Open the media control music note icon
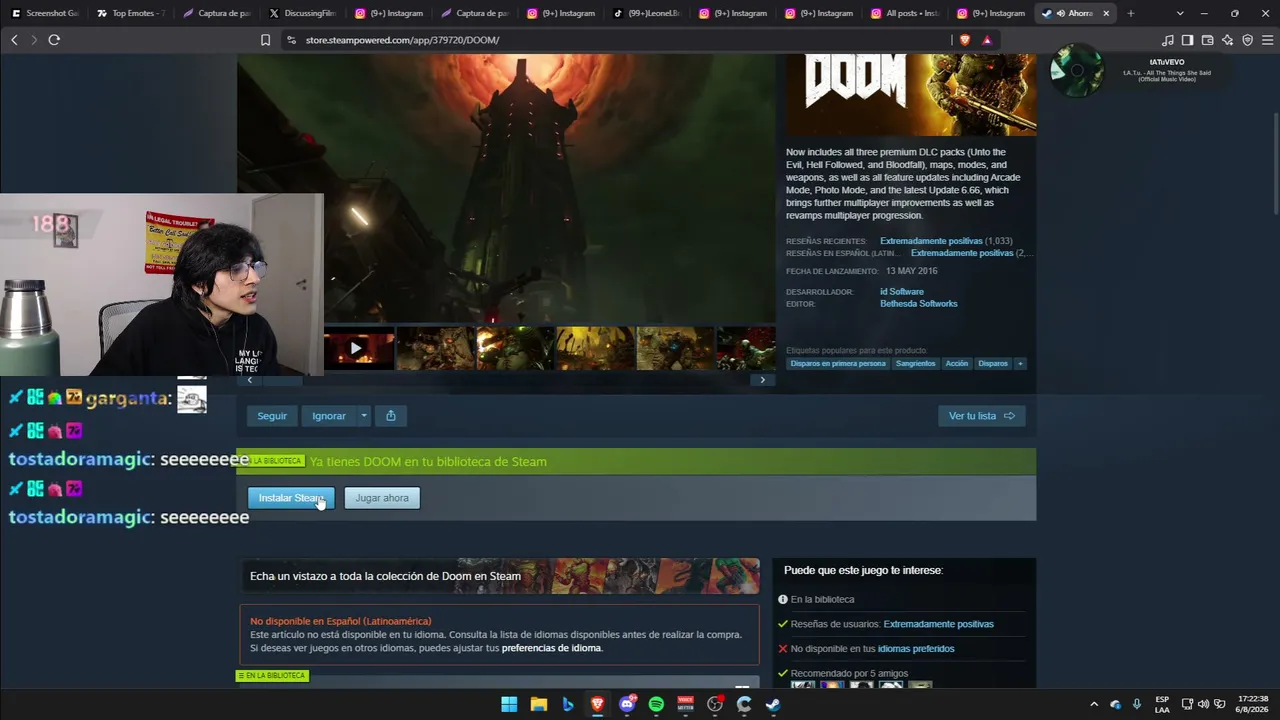Screen dimensions: 1280x720 coord(1168,40)
